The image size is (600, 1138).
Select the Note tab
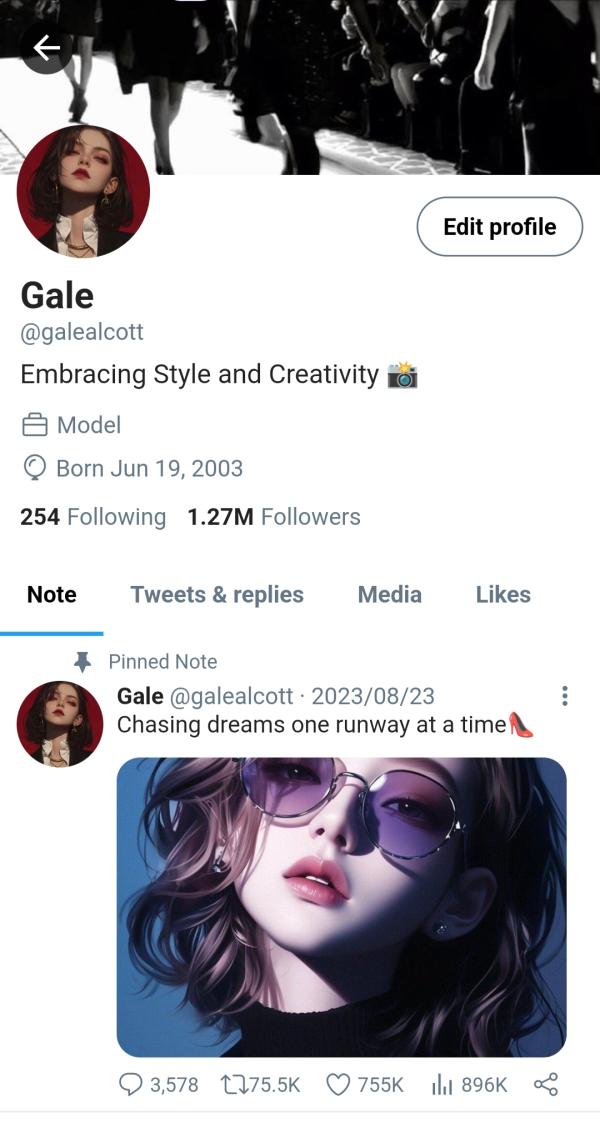tap(52, 595)
